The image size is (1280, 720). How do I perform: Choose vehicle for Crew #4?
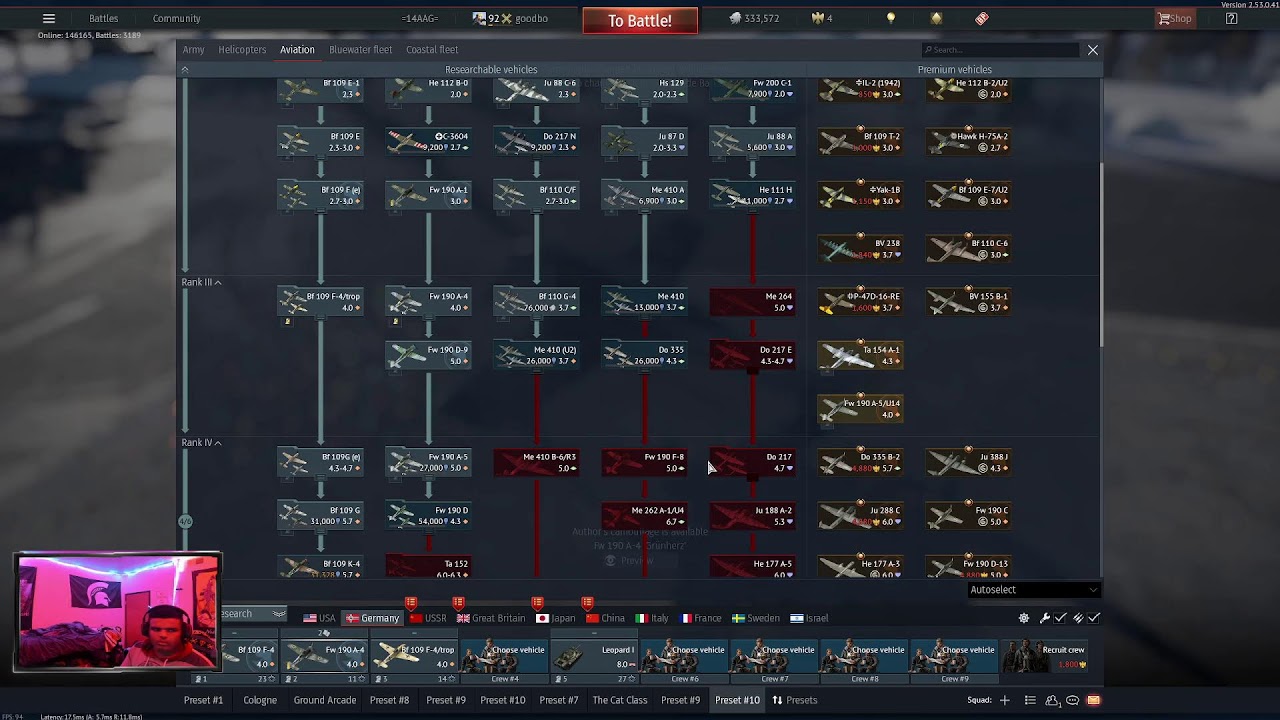click(x=505, y=657)
